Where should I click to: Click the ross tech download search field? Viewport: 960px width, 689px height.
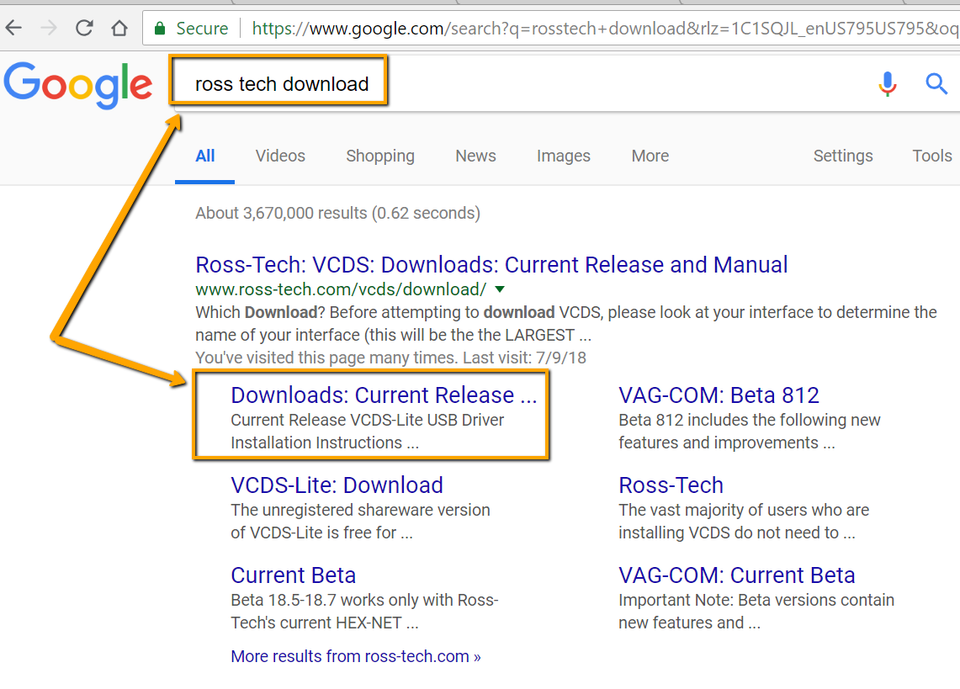pos(500,84)
